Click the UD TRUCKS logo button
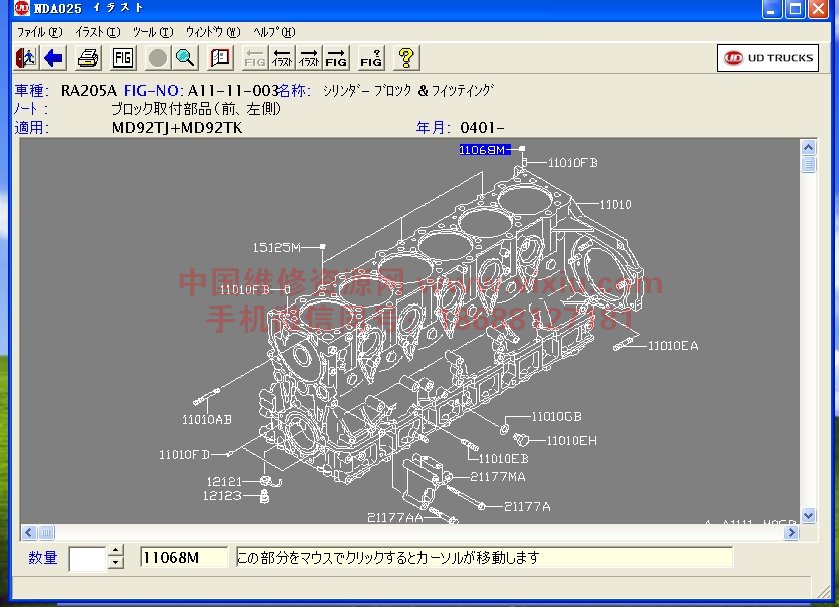Image resolution: width=839 pixels, height=607 pixels. coord(768,58)
